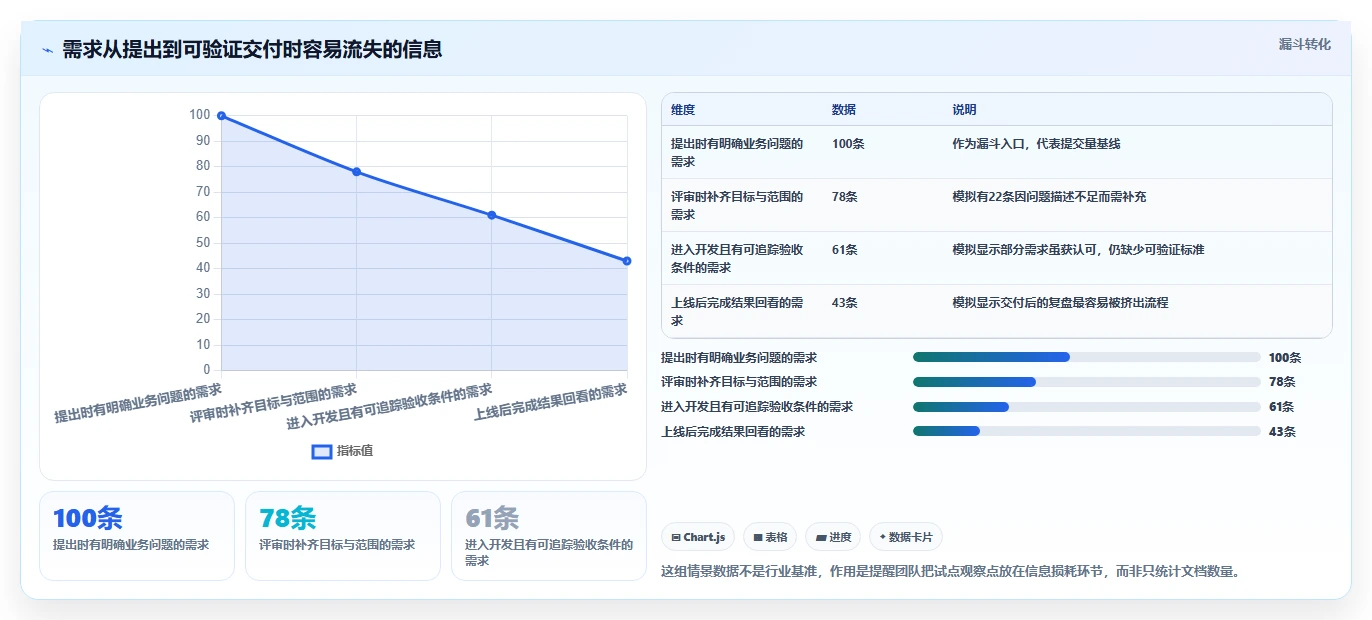Click the note 作为漏斗入口，代表提交量基线
The width and height of the screenshot is (1372, 620).
pos(1036,144)
